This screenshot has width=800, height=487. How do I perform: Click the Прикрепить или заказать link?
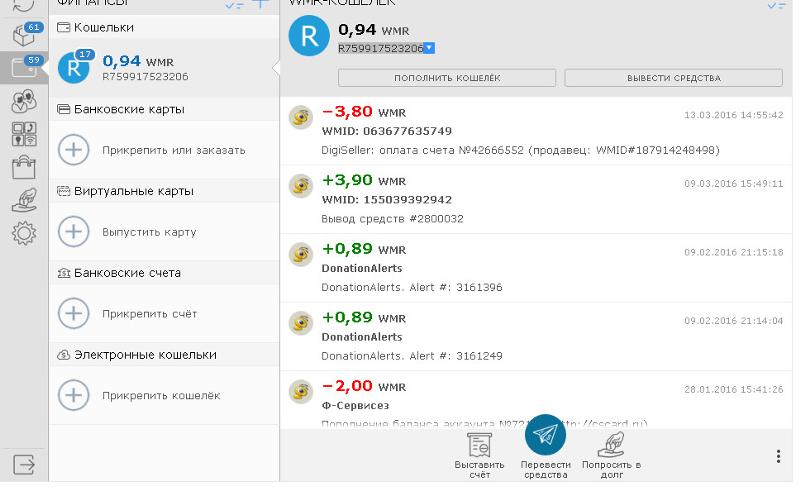173,150
